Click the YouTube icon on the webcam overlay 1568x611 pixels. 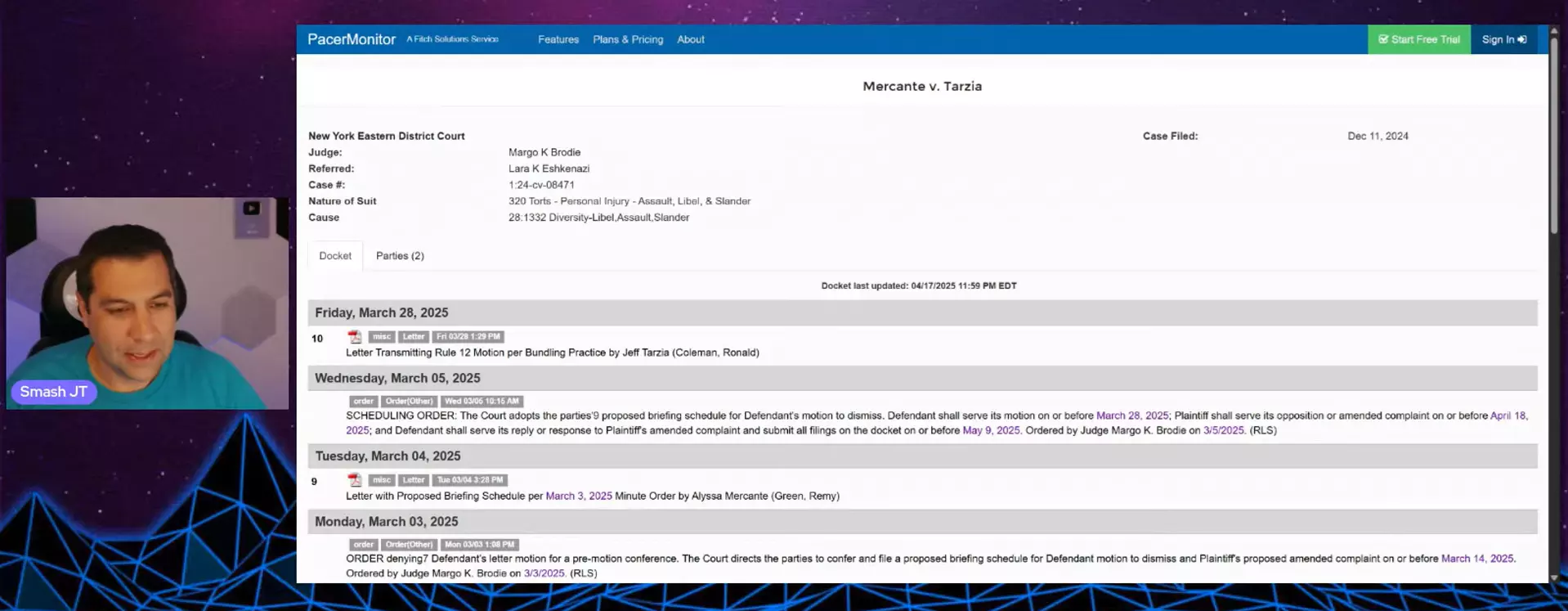[251, 208]
